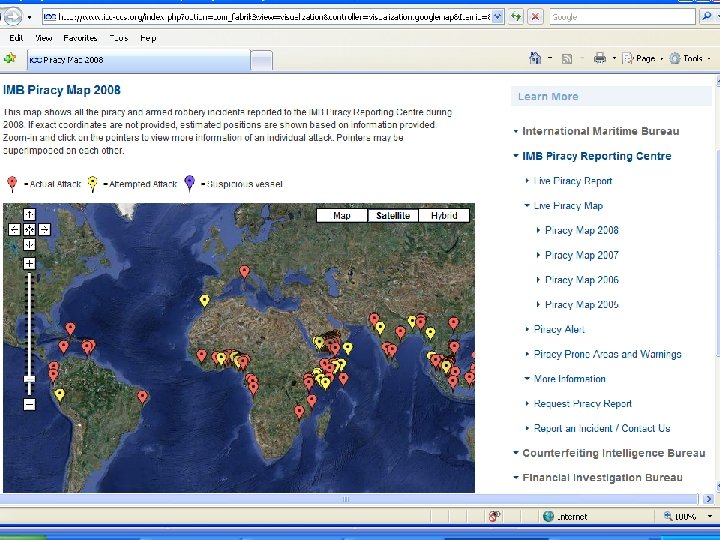Open Piracy Map 2008 link
Image resolution: width=720 pixels, height=540 pixels.
click(x=582, y=231)
